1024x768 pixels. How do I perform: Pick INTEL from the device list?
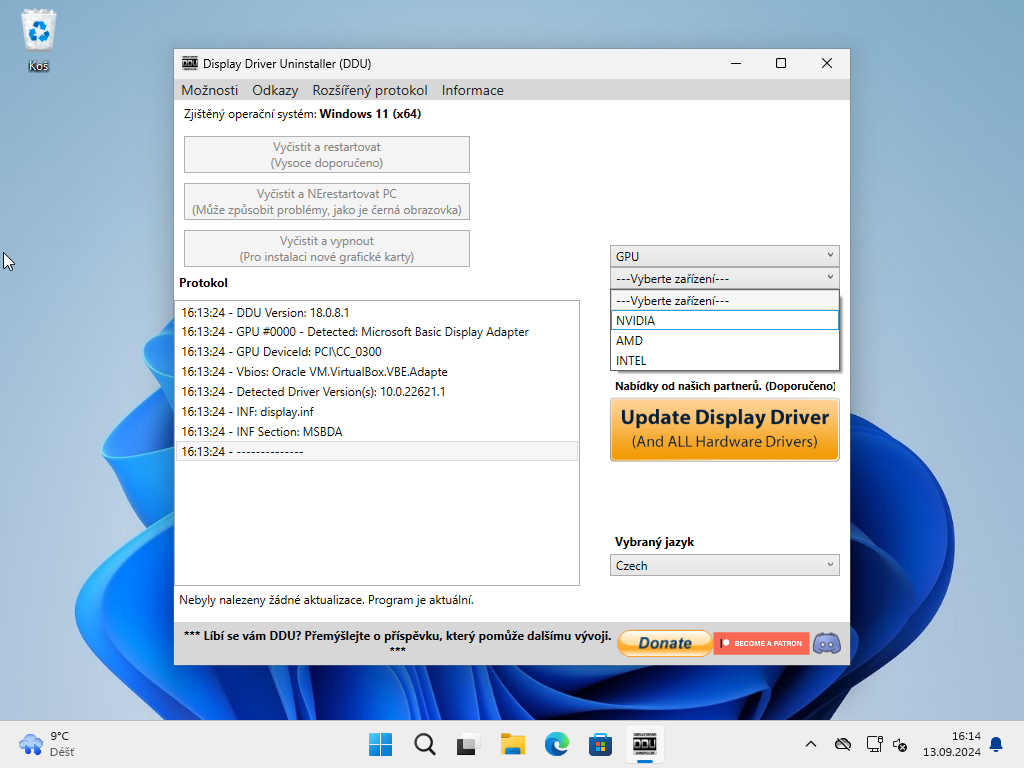point(724,361)
